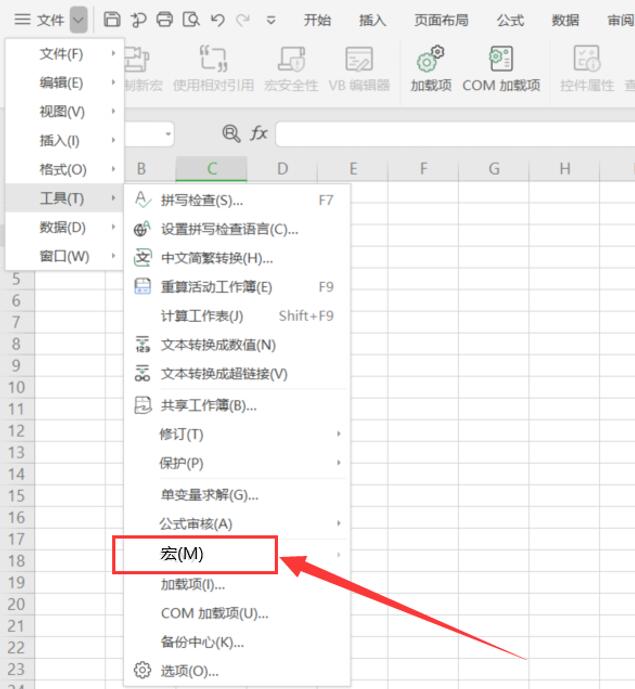Click the Save icon in quick toolbar
The image size is (635, 689).
pyautogui.click(x=112, y=20)
